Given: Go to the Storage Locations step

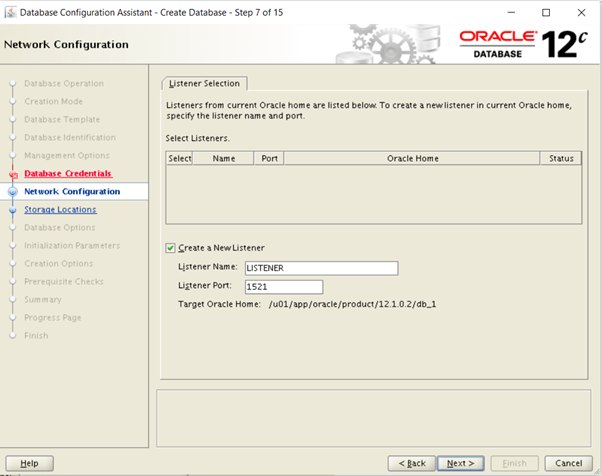Looking at the screenshot, I should click(60, 210).
